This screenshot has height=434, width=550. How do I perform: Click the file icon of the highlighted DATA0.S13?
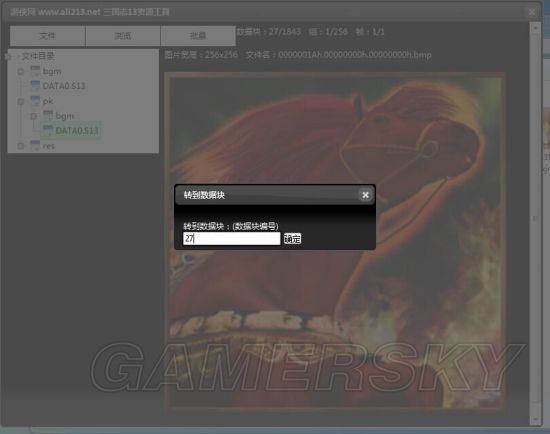[x=48, y=131]
